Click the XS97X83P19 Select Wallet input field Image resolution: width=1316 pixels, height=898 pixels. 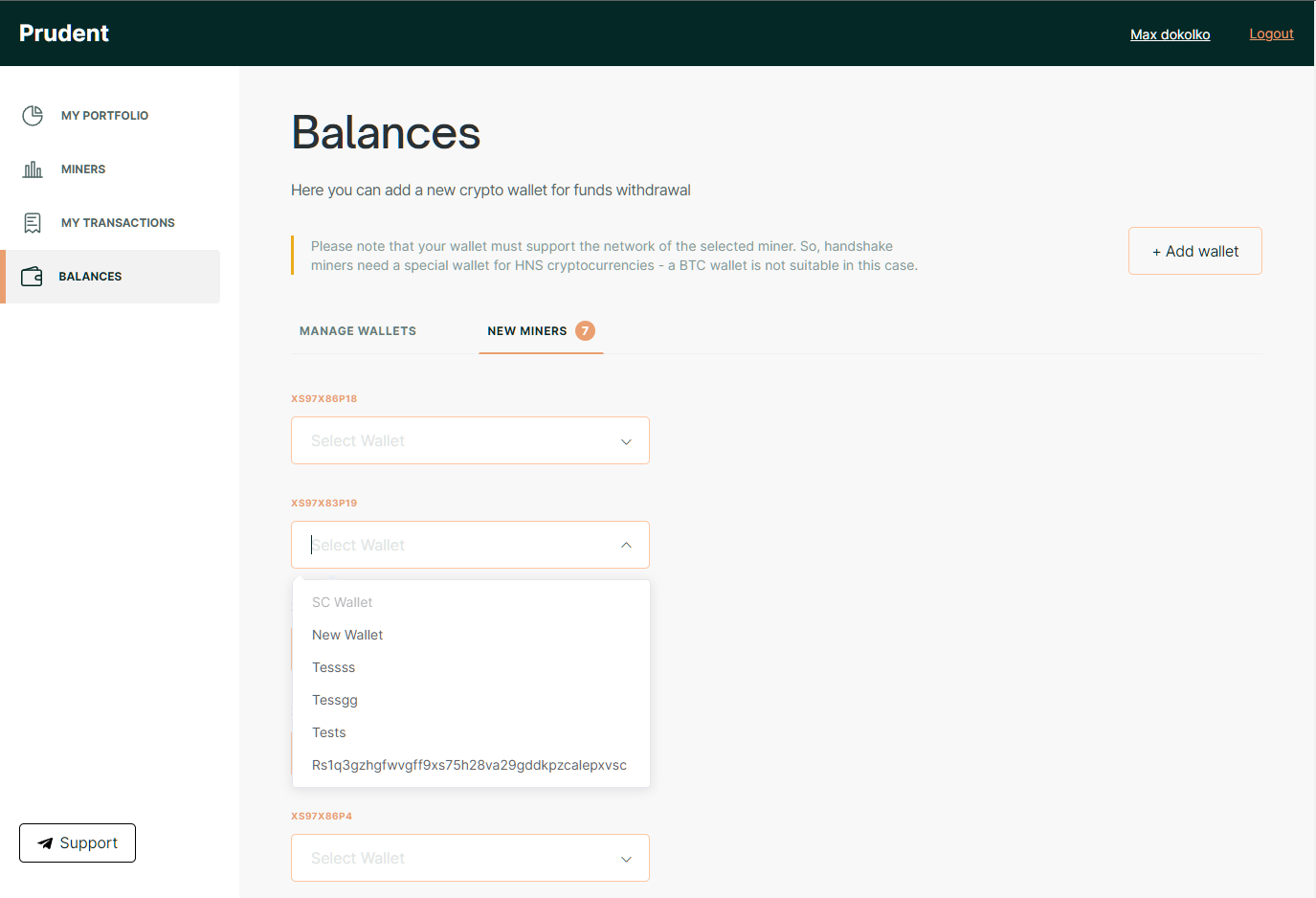tap(470, 545)
